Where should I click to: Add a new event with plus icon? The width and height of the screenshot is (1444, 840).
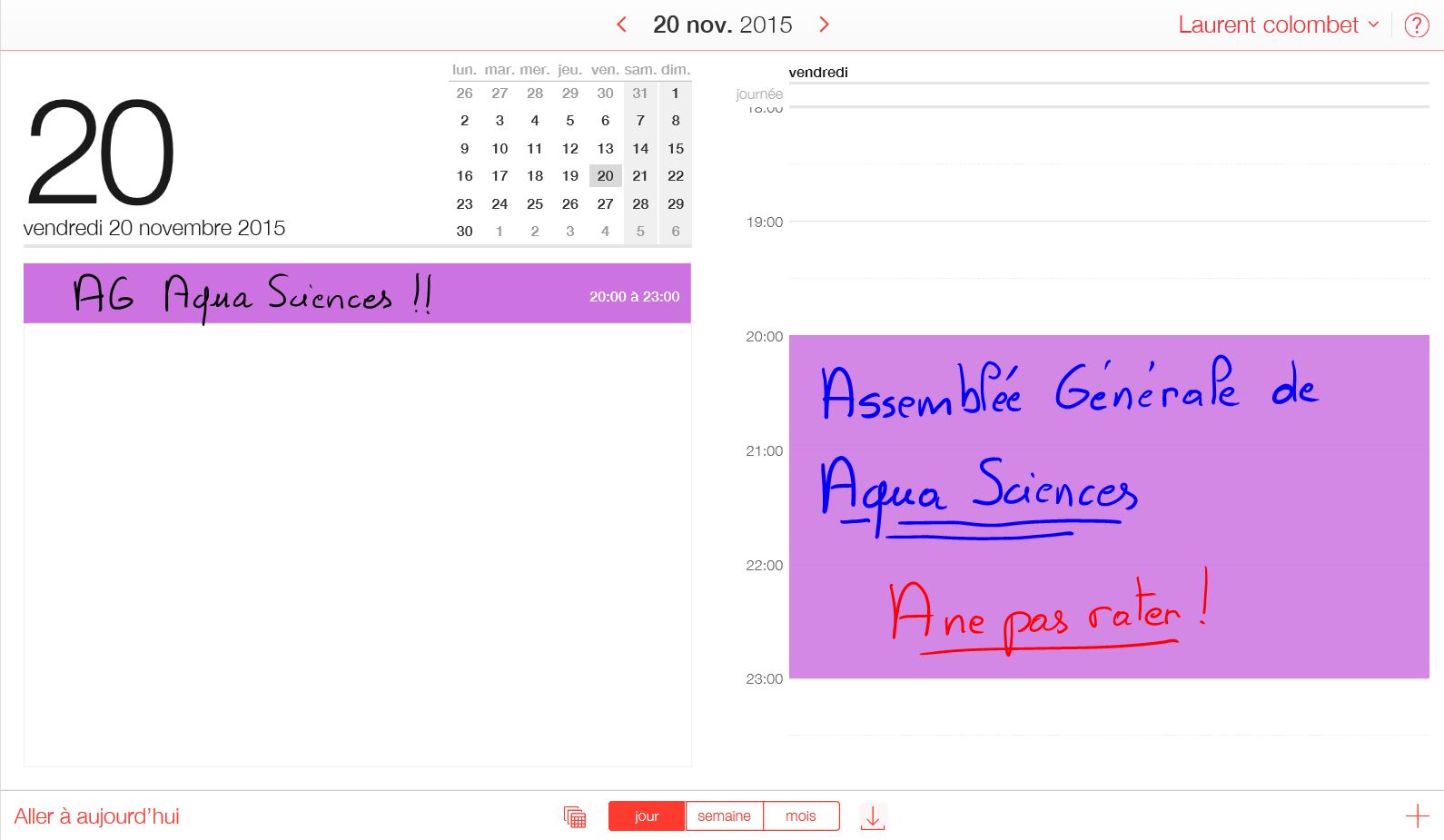[1417, 816]
